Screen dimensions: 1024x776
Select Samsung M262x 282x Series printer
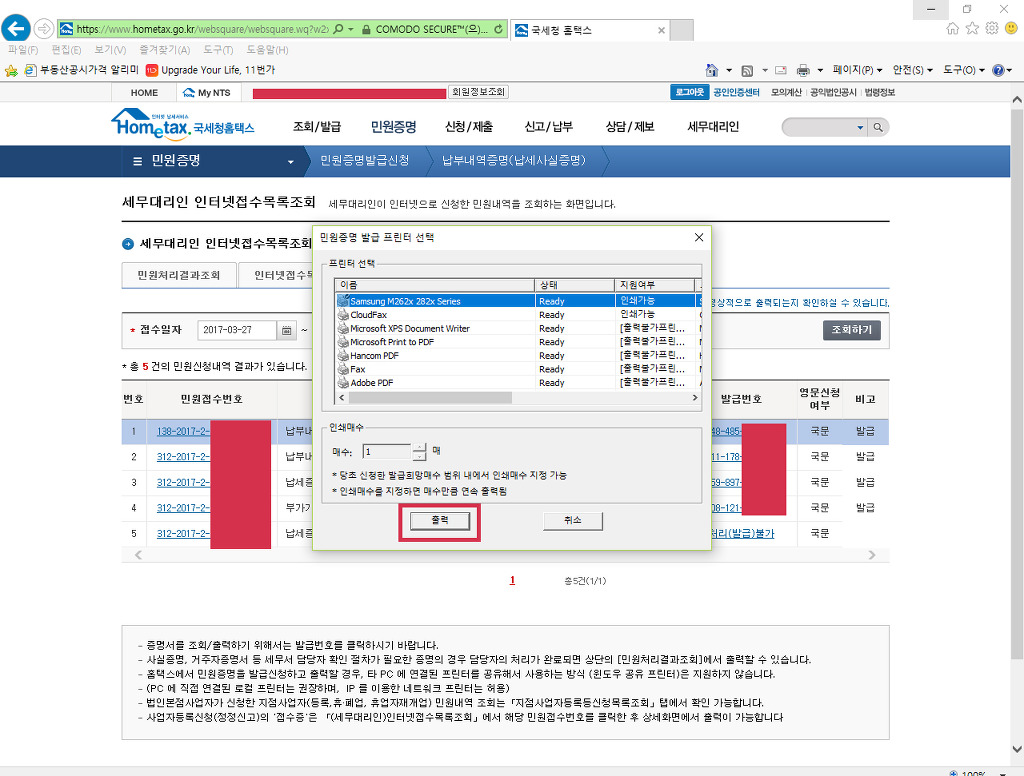(516, 301)
